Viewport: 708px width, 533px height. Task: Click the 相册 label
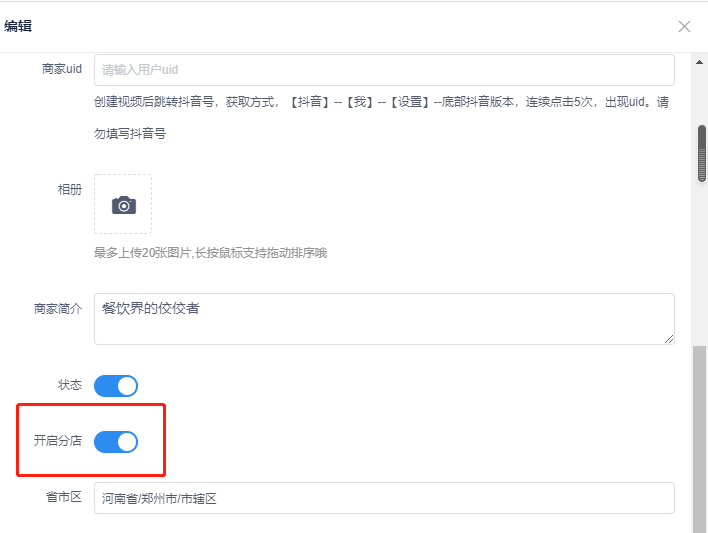point(70,190)
